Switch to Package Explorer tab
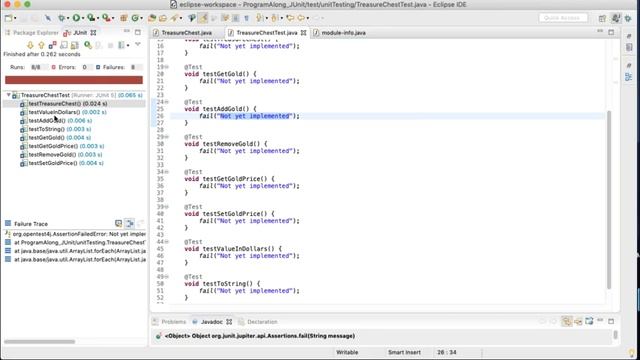This screenshot has width=640, height=360. point(31,33)
